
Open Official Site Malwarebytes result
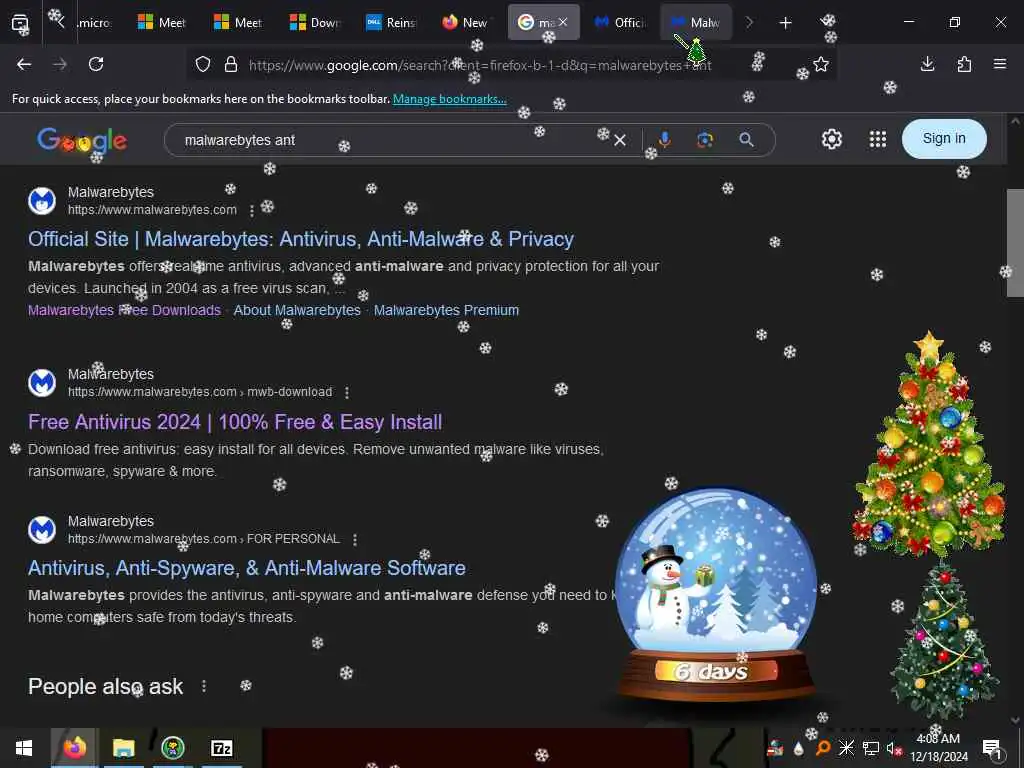pos(300,239)
